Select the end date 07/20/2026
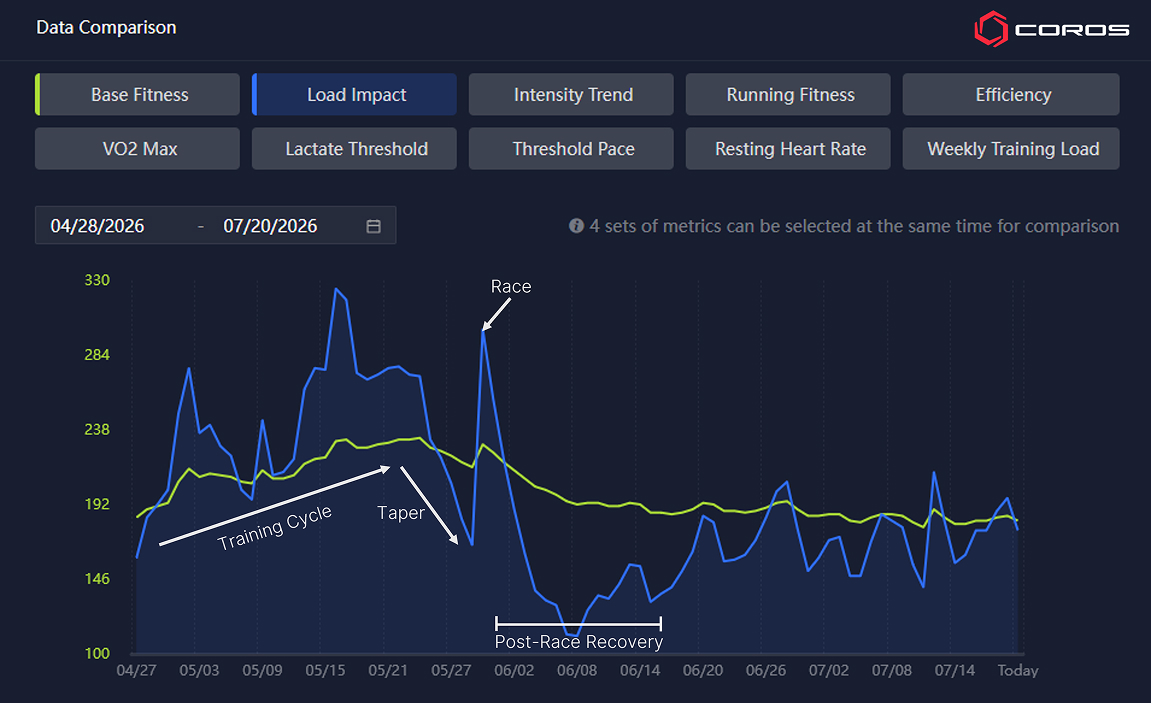 click(x=270, y=226)
